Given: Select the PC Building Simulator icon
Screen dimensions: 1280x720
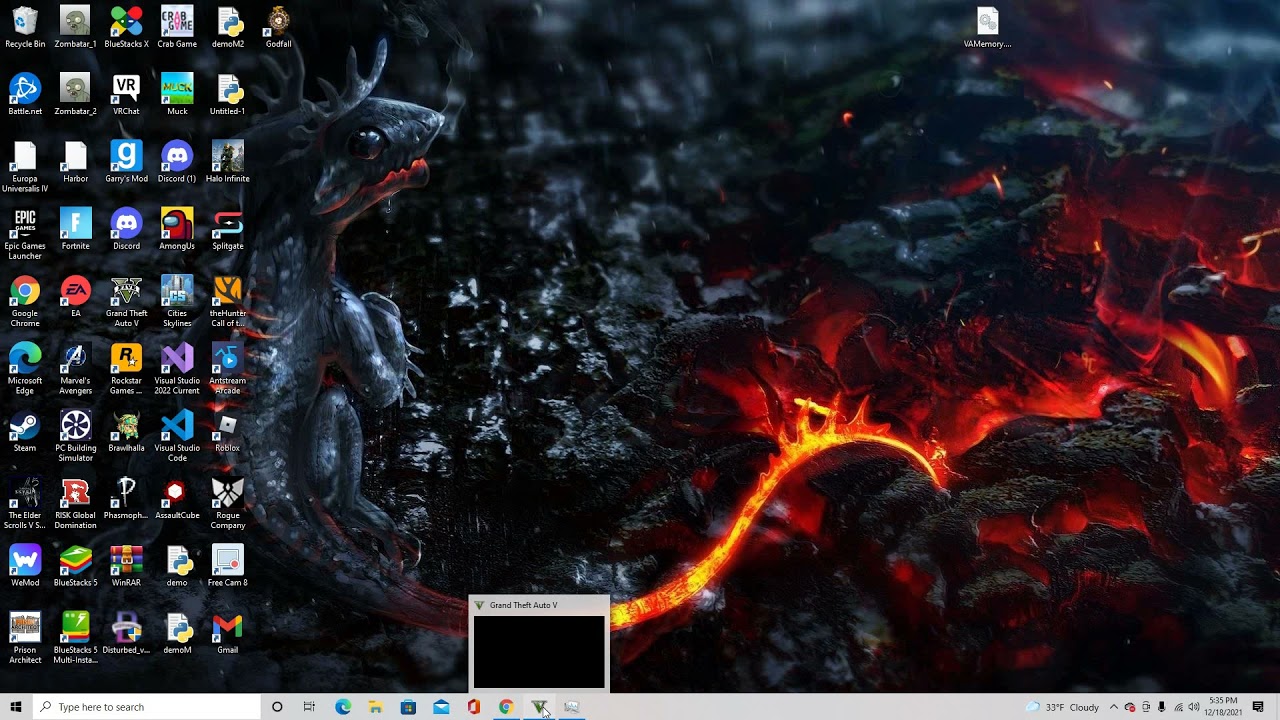Looking at the screenshot, I should pyautogui.click(x=75, y=436).
